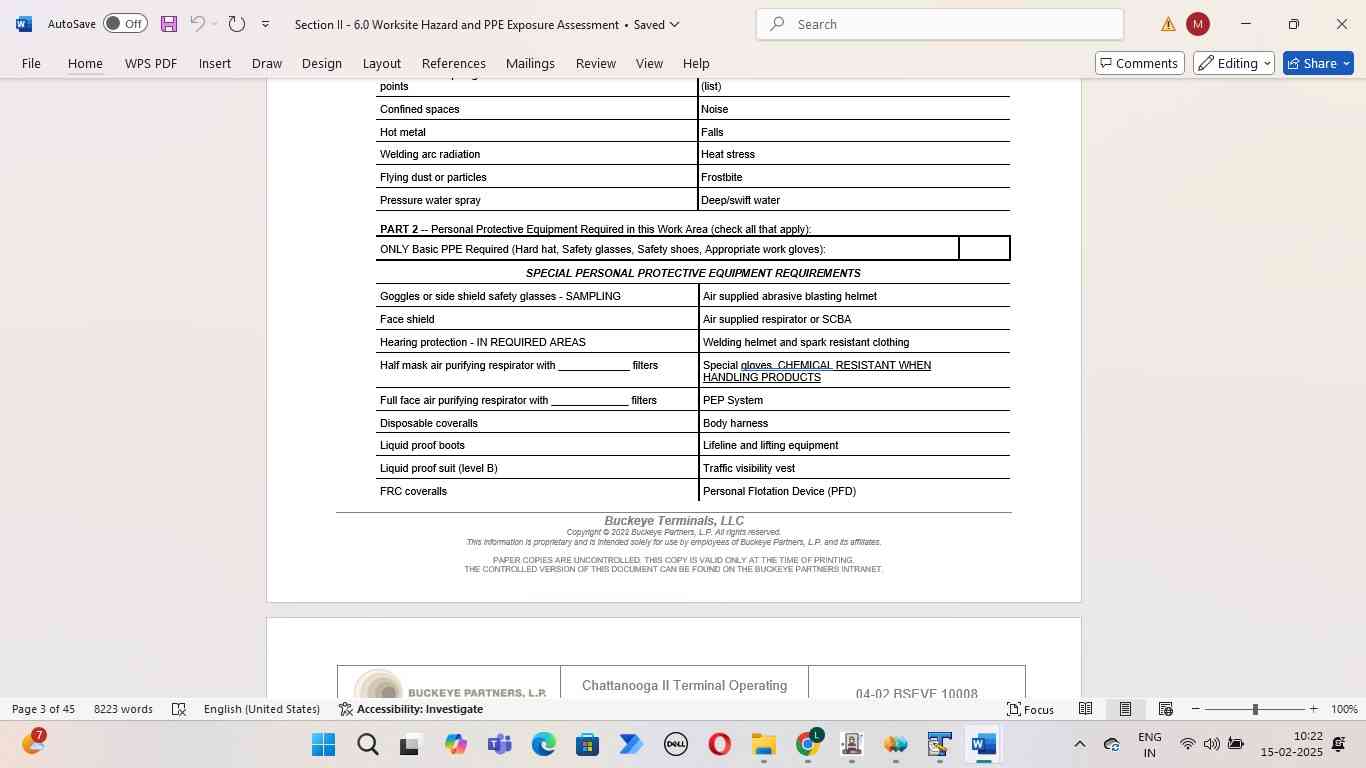Open the Review tab
Image resolution: width=1366 pixels, height=768 pixels.
(596, 63)
